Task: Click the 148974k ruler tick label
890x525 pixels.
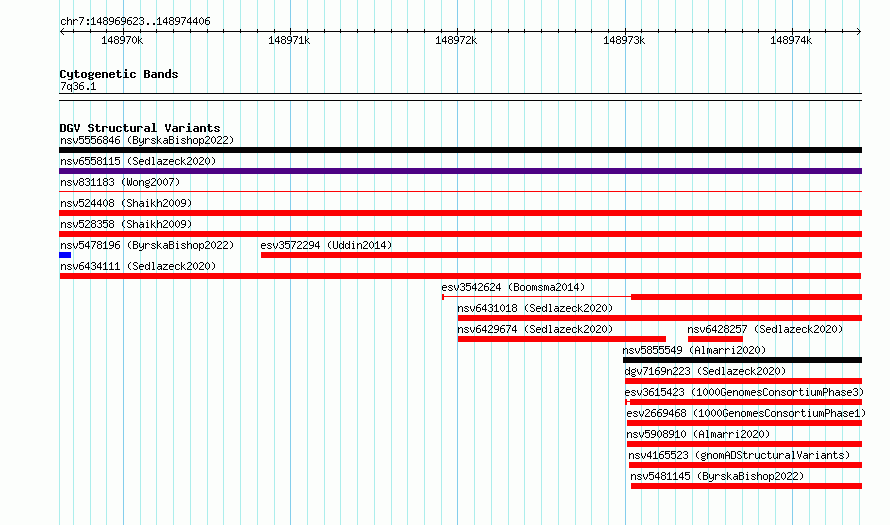Action: click(x=791, y=40)
